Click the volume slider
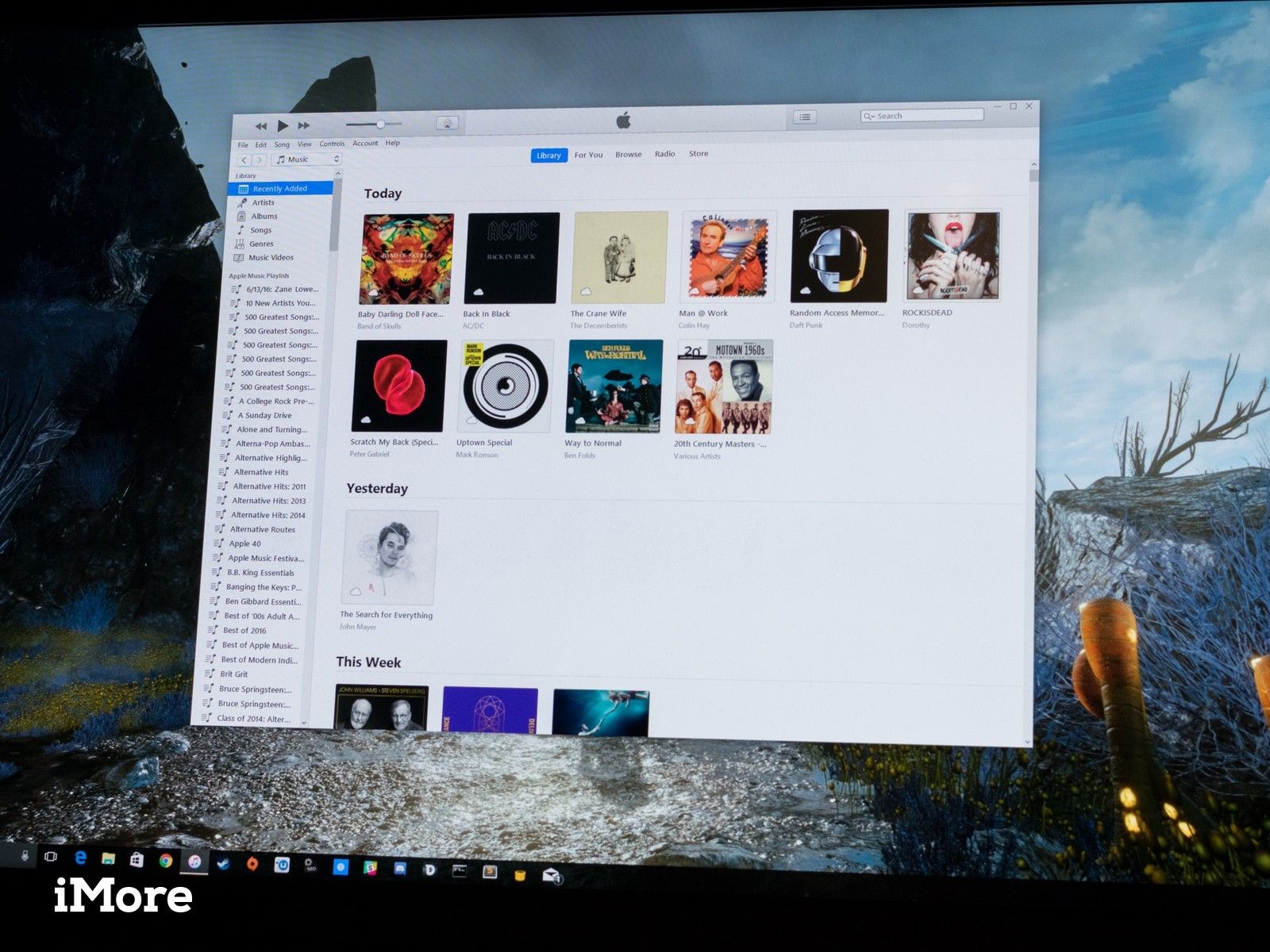 381,125
